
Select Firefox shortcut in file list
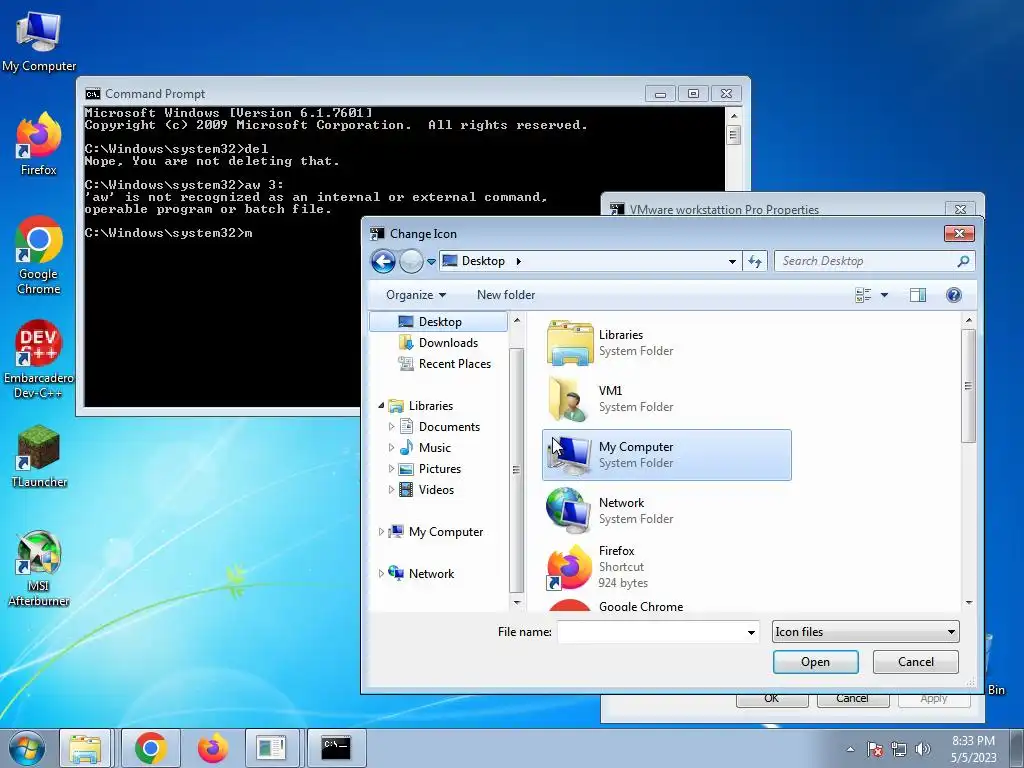[x=666, y=567]
